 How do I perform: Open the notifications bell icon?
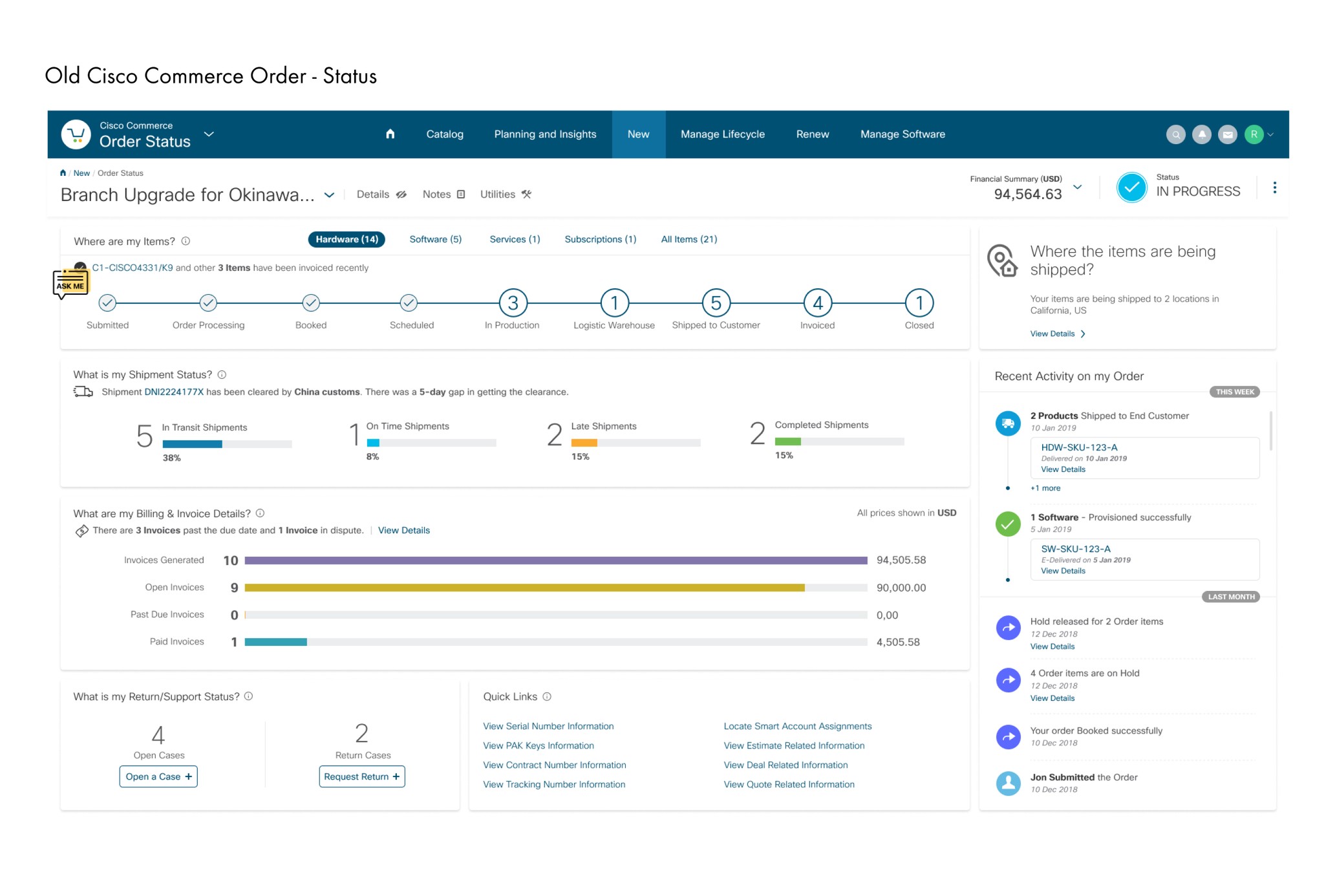click(x=1201, y=134)
